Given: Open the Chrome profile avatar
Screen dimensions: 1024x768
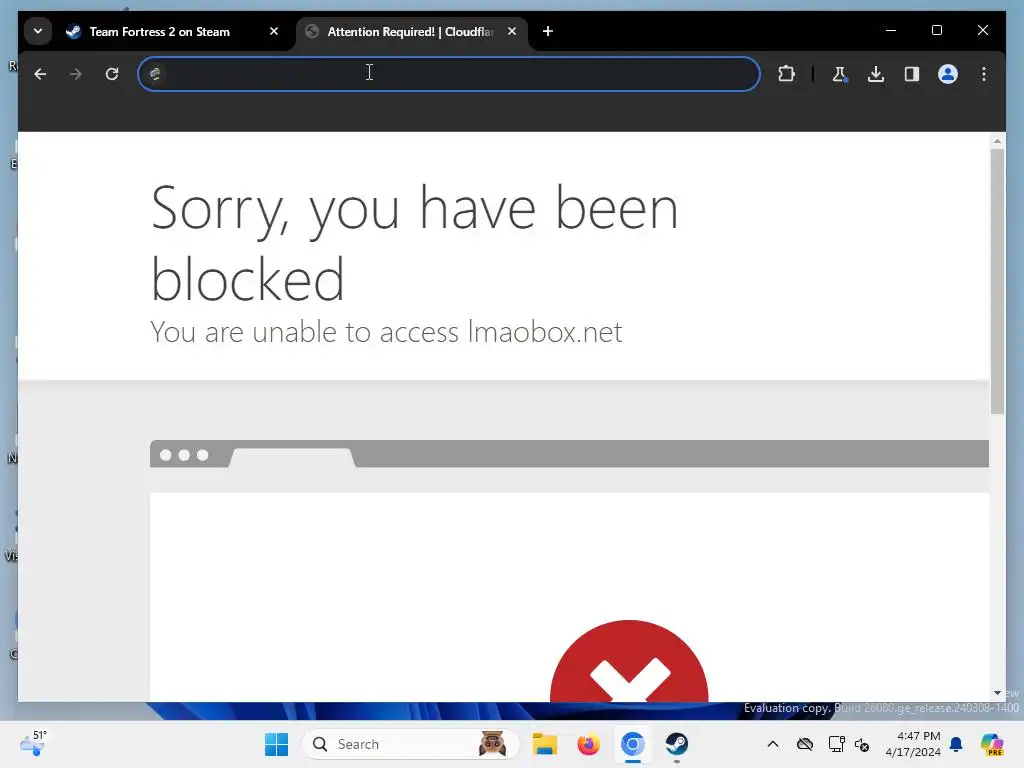Looking at the screenshot, I should click(948, 74).
